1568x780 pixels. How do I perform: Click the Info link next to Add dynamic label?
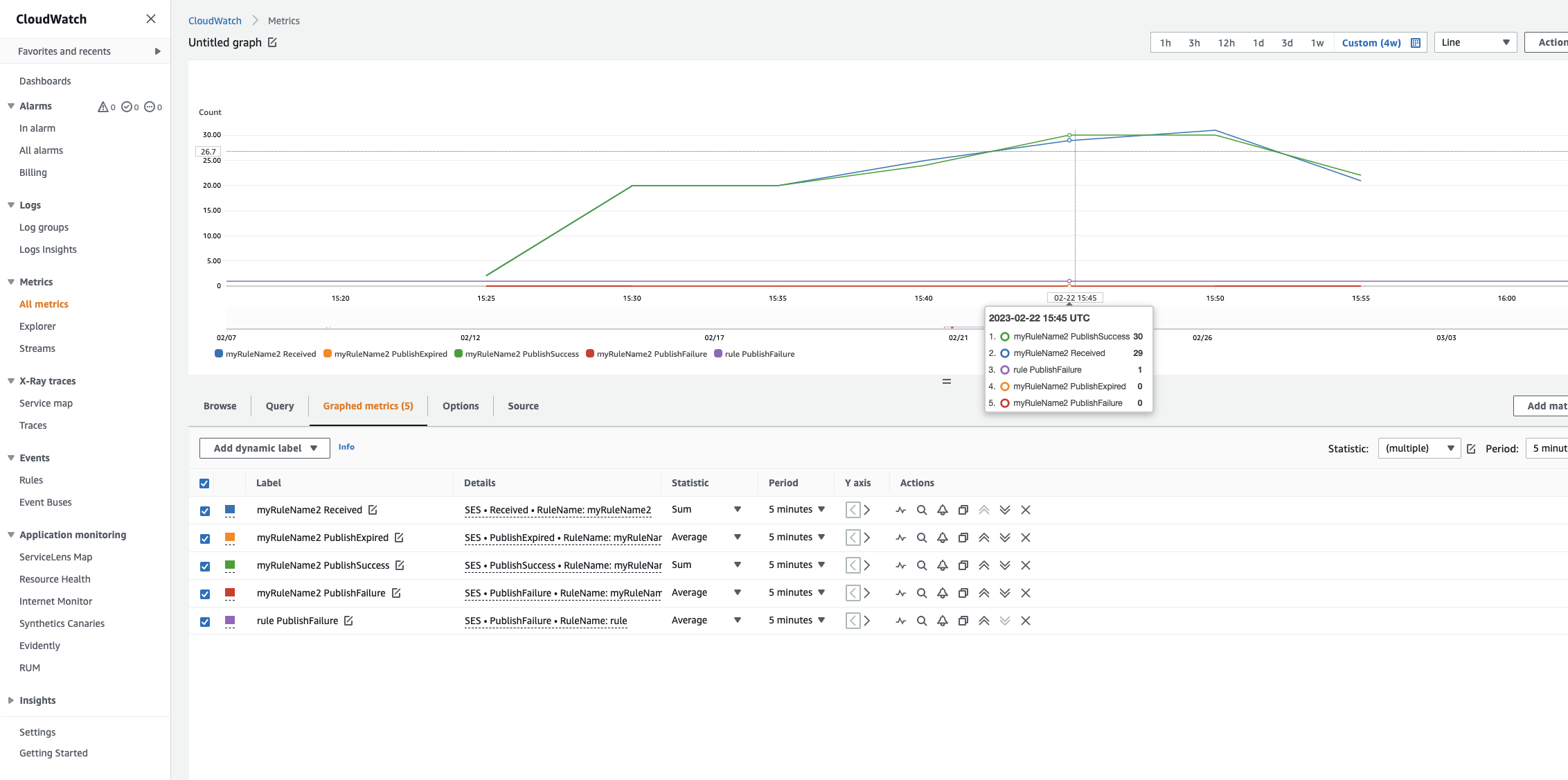point(347,447)
